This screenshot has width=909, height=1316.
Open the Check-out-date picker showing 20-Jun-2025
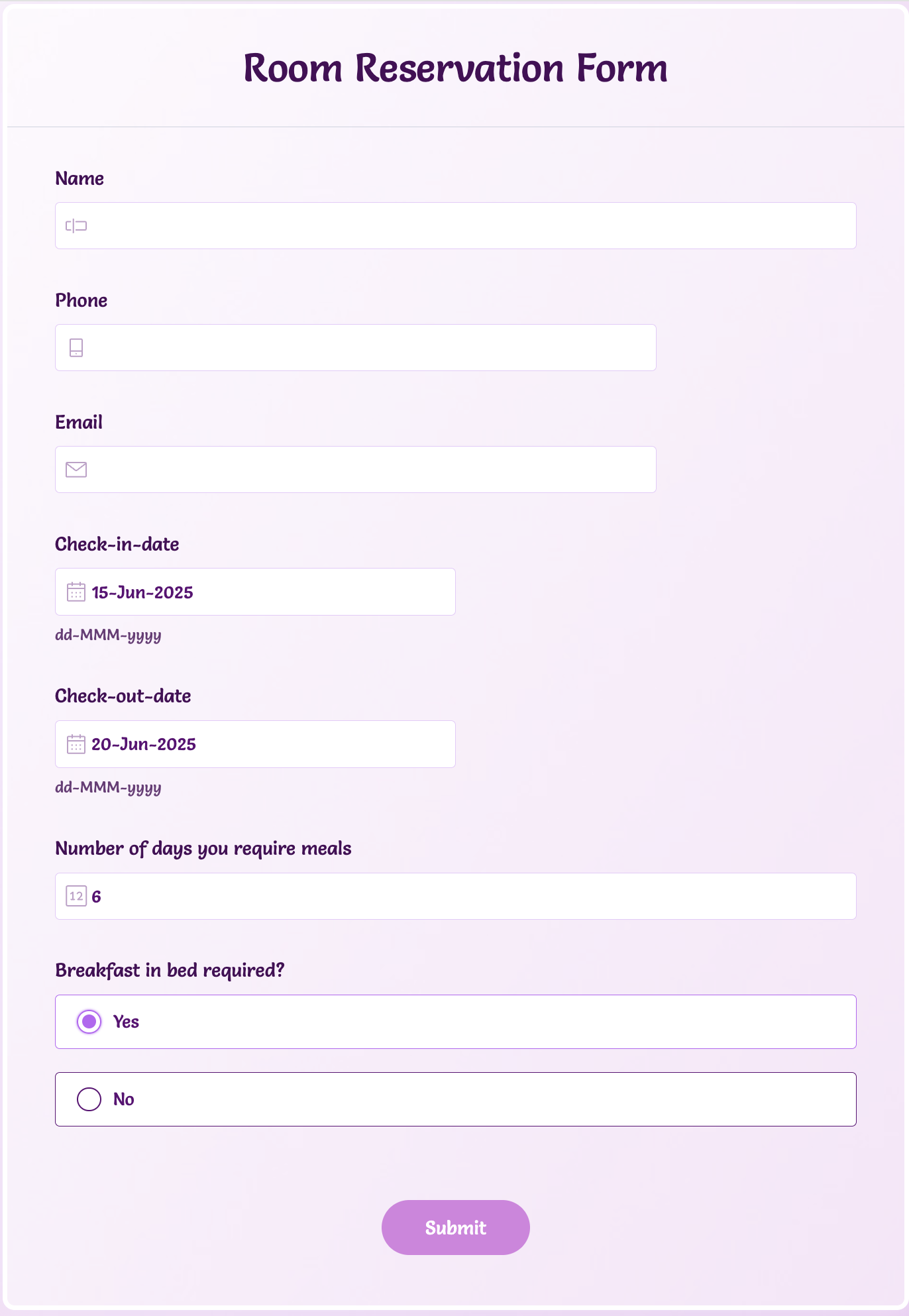click(265, 744)
